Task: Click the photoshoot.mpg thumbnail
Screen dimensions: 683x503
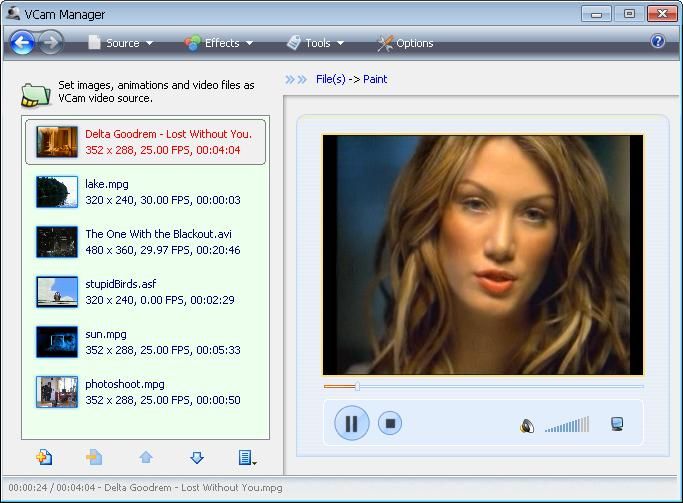Action: [x=57, y=392]
